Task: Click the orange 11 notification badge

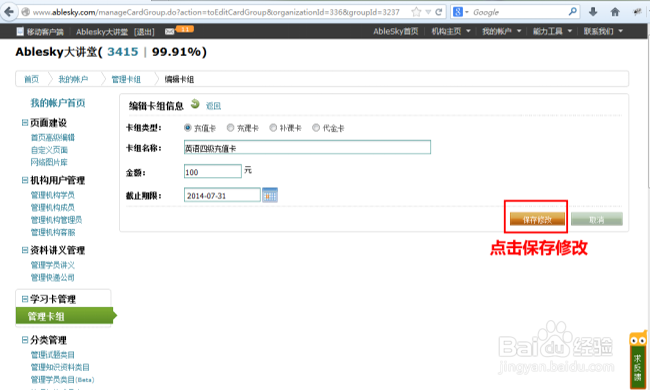Action: click(x=184, y=29)
